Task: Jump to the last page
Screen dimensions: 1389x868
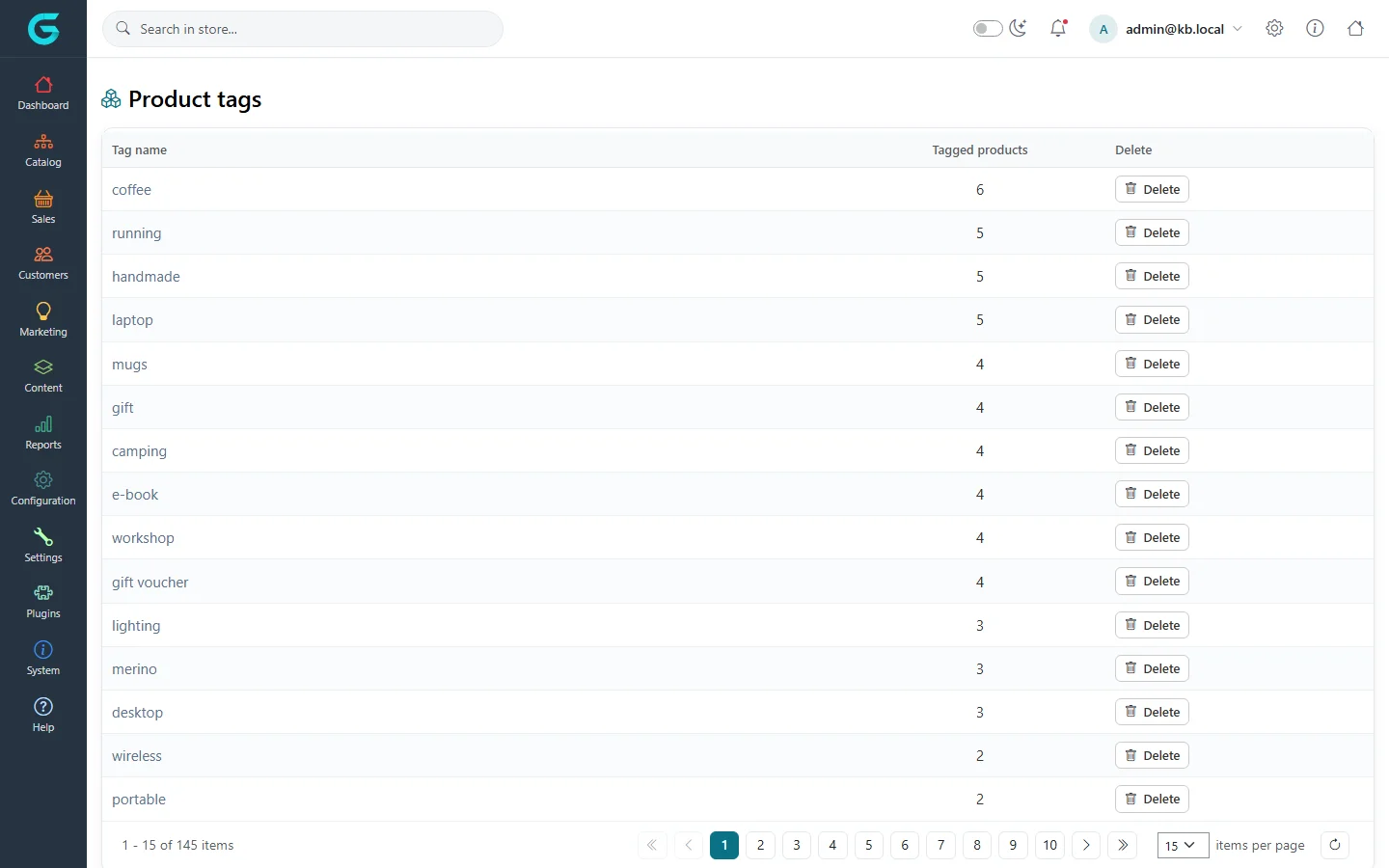Action: pos(1123,845)
